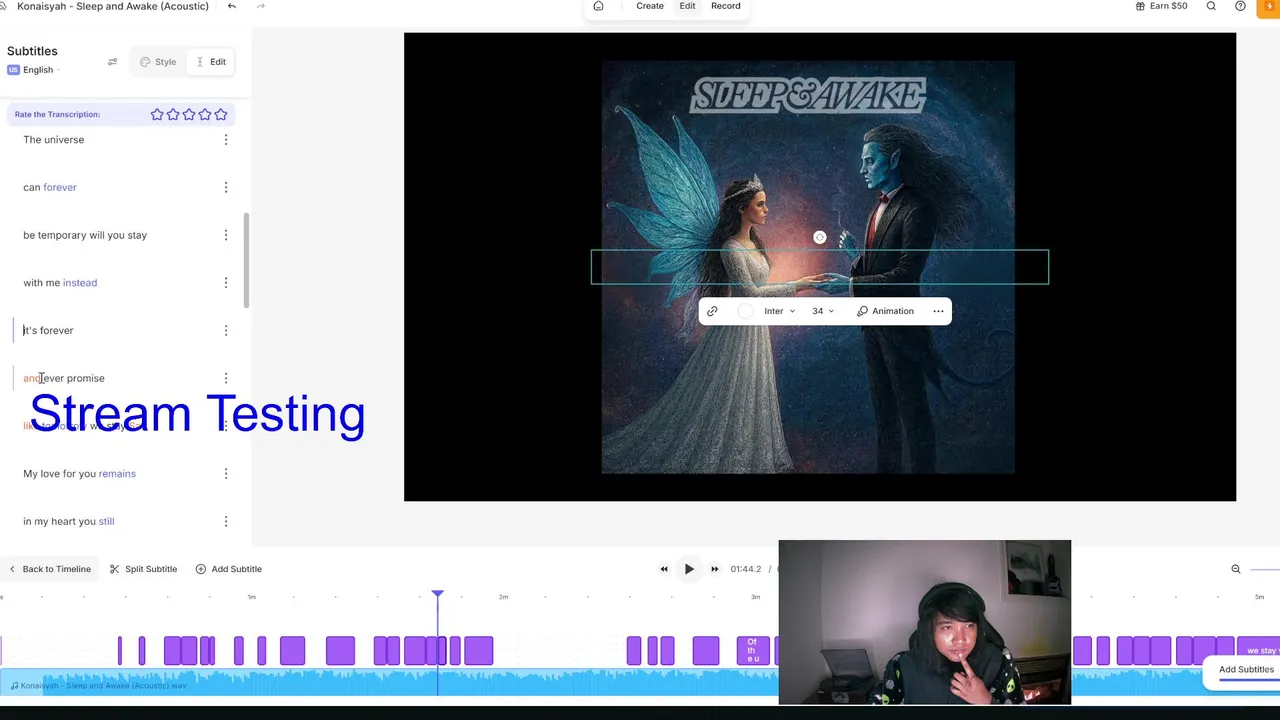
Task: Open options for 'My love for you remains'
Action: 226,474
